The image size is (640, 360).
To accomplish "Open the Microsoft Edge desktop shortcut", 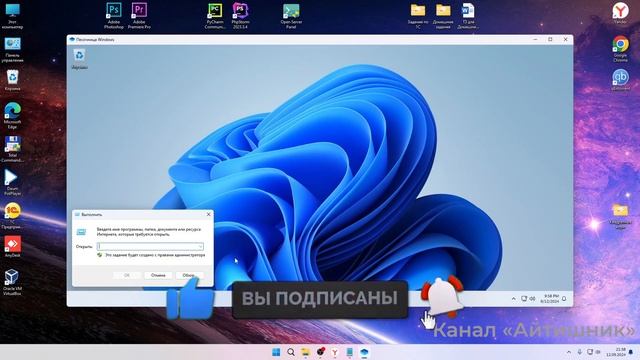I will pos(12,116).
